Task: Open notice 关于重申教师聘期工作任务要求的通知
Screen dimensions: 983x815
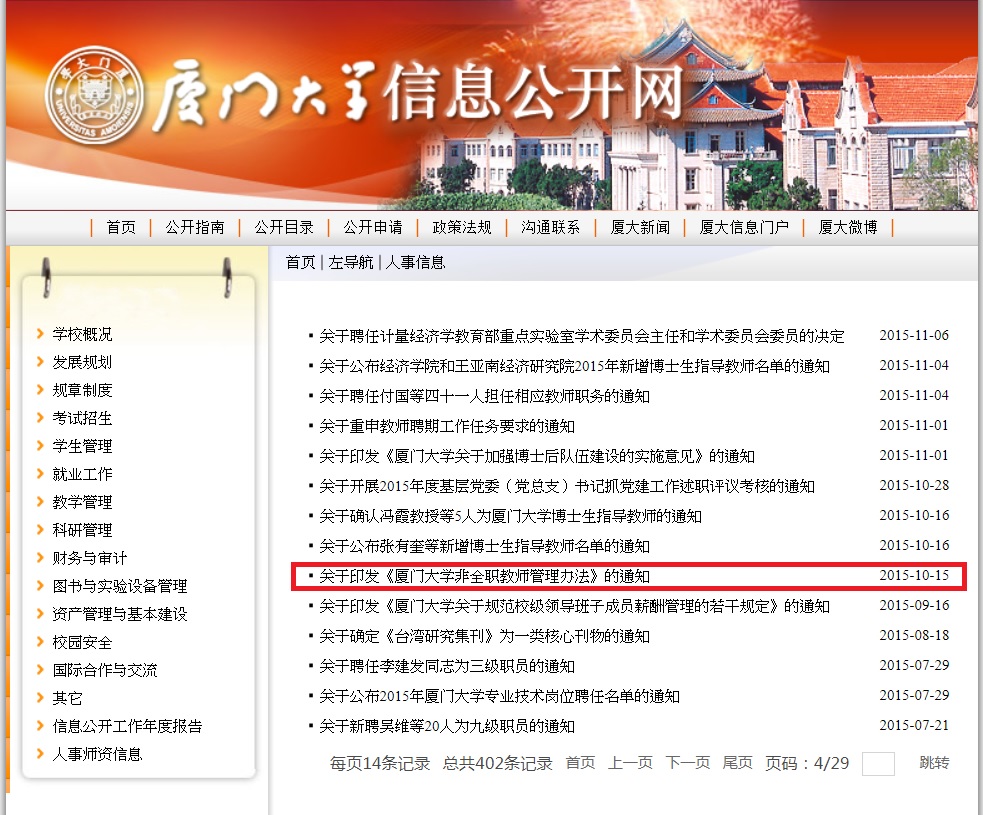Action: (446, 426)
